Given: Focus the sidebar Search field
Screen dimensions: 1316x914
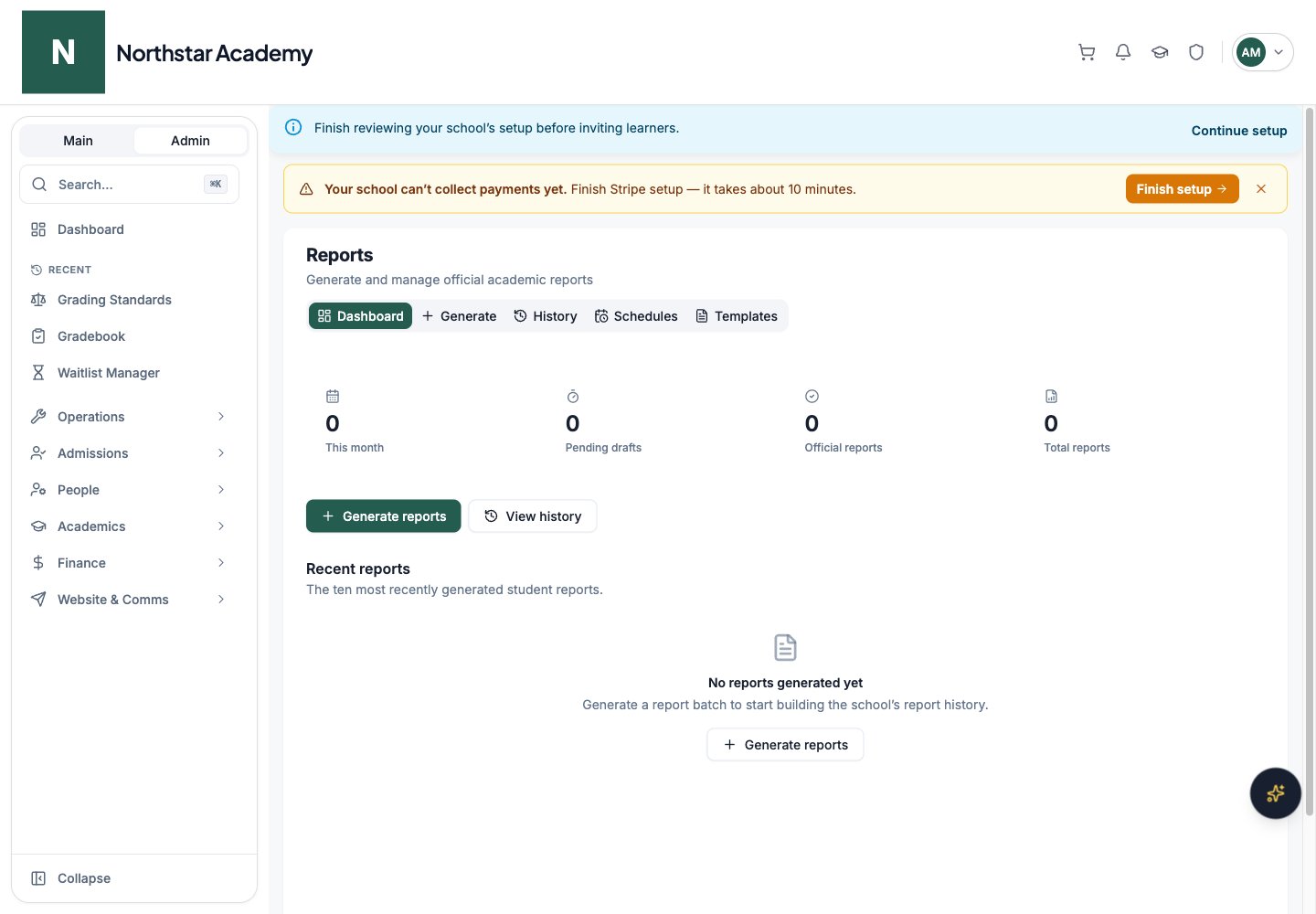Looking at the screenshot, I should pos(129,185).
